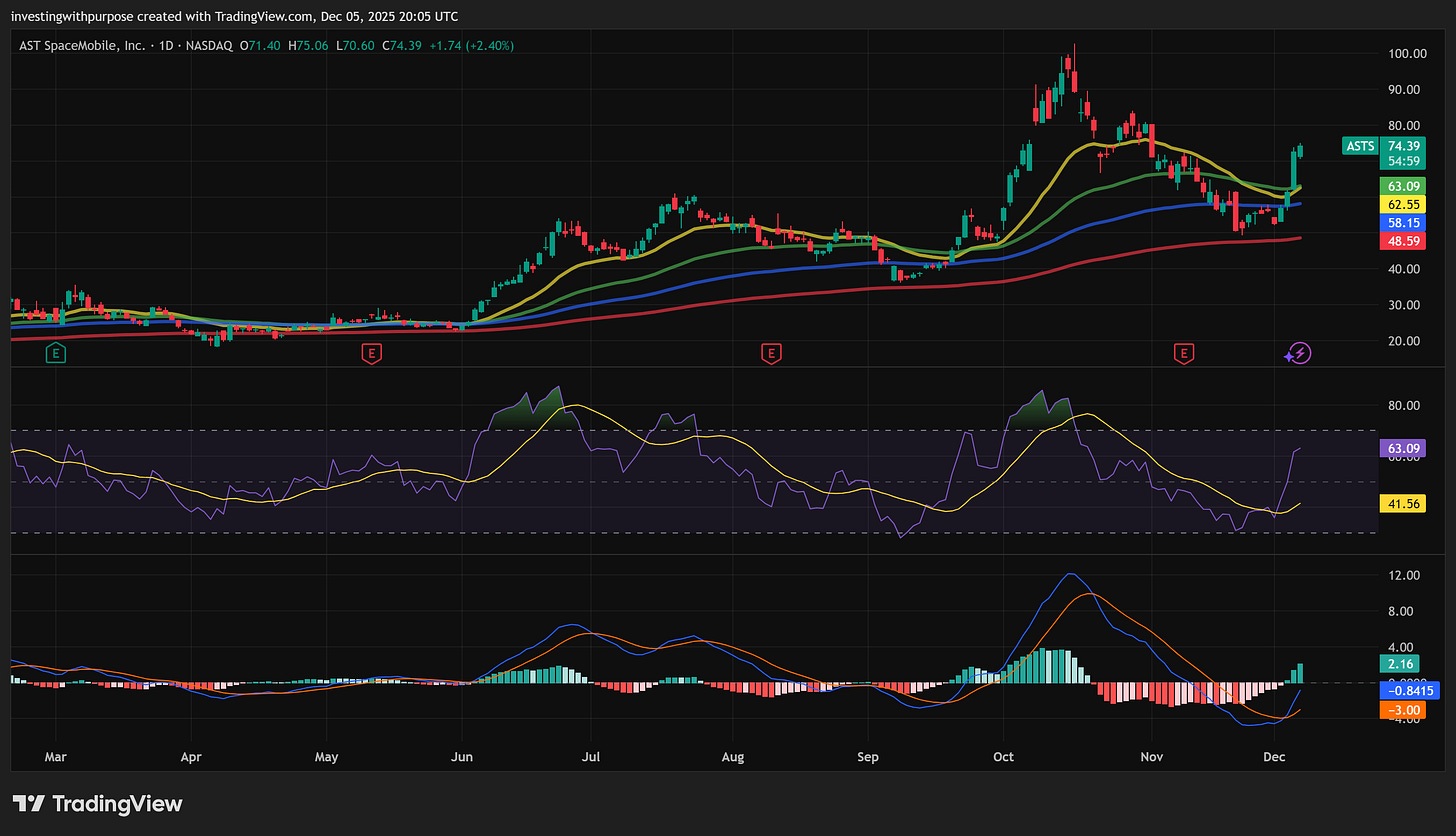Click the AST SpaceMobile, Inc. symbol title

81,46
